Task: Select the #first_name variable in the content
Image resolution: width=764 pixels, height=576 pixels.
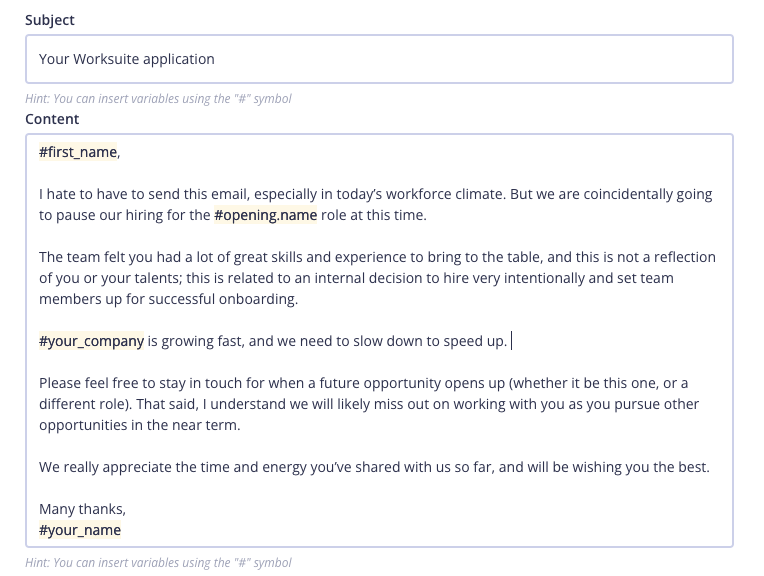Action: point(78,153)
